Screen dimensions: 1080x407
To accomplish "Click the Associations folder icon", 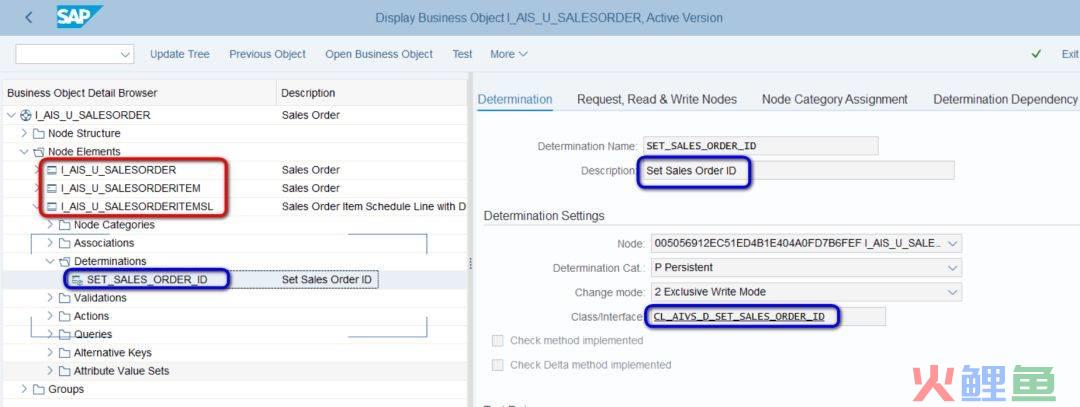I will click(65, 243).
